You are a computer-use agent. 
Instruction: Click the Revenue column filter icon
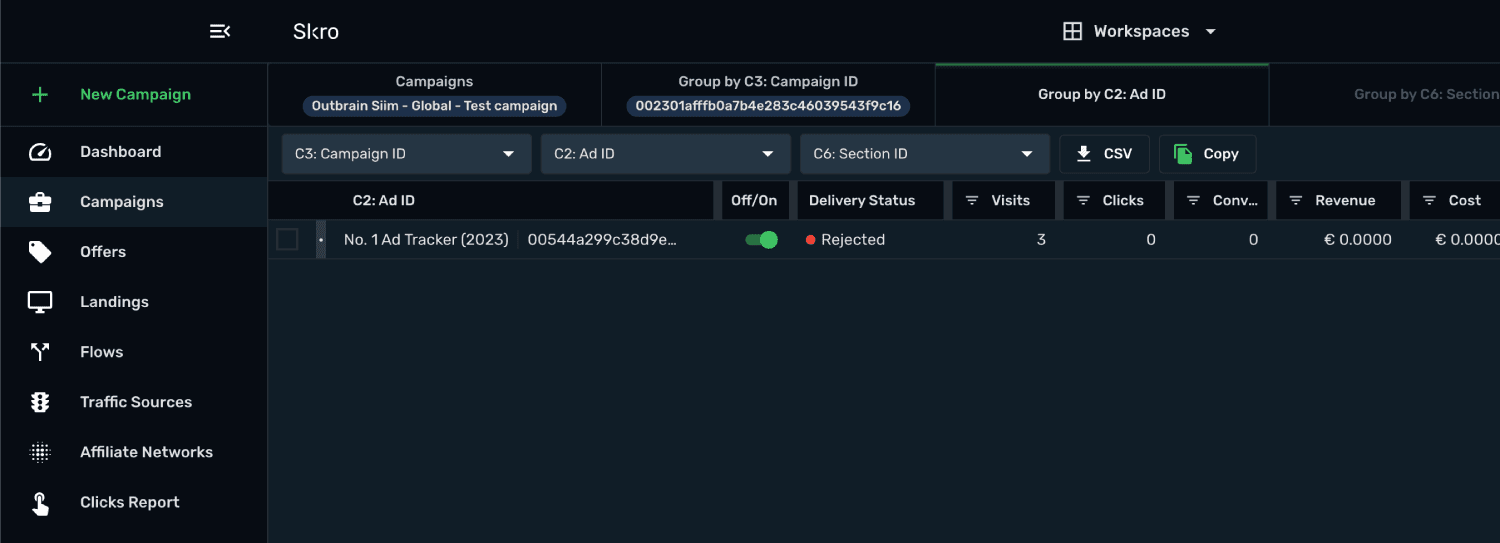1296,201
